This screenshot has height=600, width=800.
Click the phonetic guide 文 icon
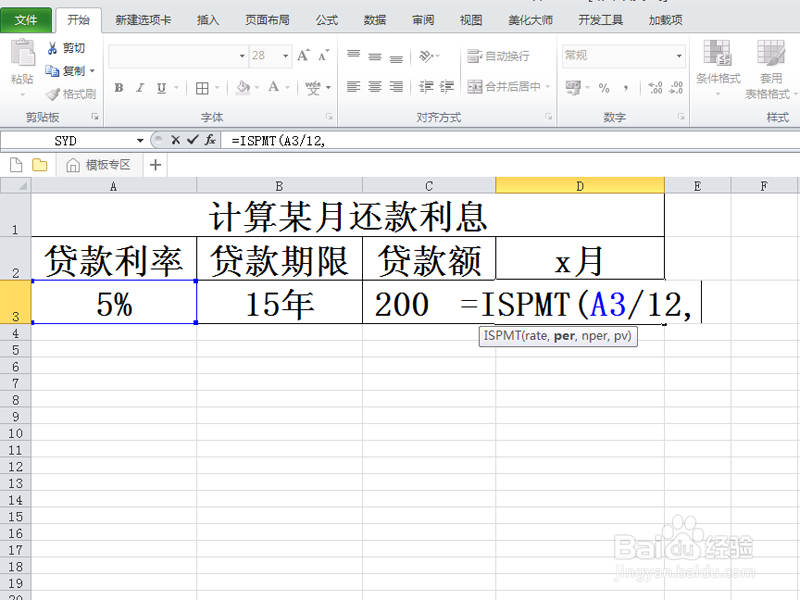pyautogui.click(x=313, y=88)
